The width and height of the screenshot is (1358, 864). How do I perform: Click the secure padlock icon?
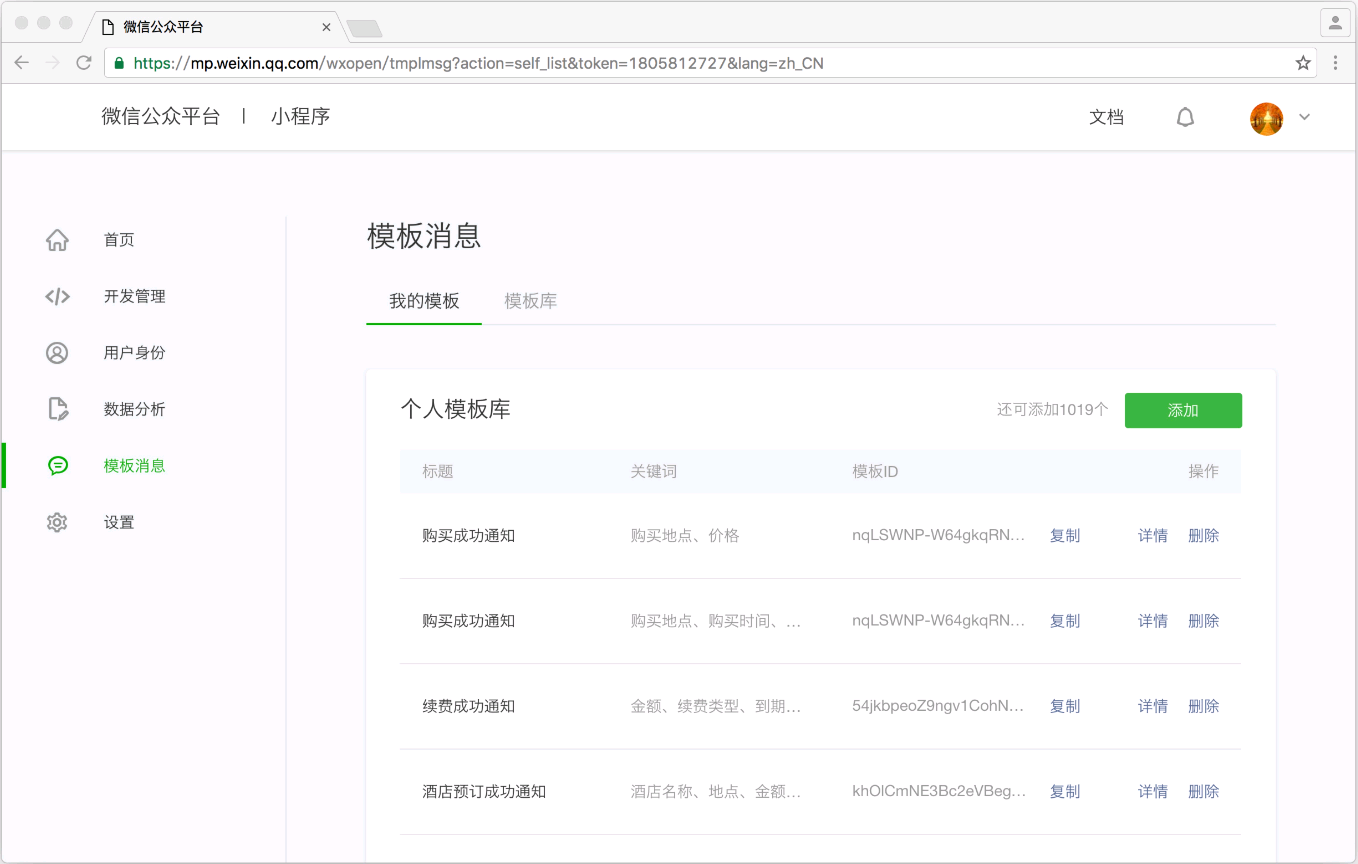tap(120, 63)
